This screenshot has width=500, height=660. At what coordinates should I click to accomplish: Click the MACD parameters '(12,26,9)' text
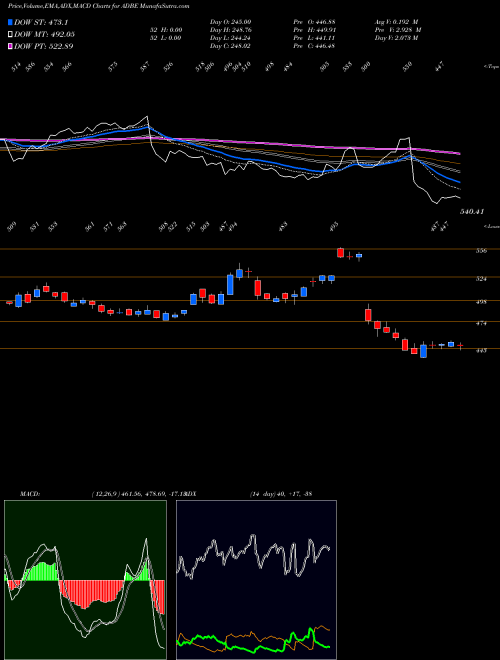point(106,494)
